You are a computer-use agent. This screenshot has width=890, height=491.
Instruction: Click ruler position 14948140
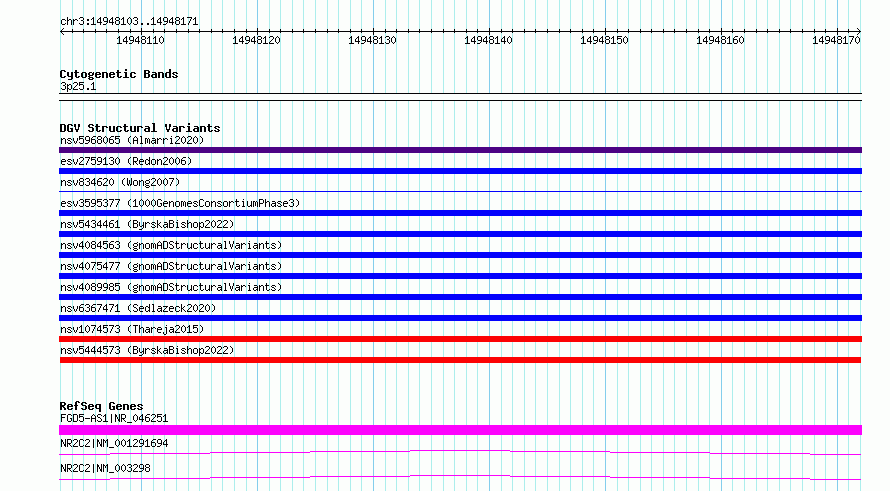point(488,40)
